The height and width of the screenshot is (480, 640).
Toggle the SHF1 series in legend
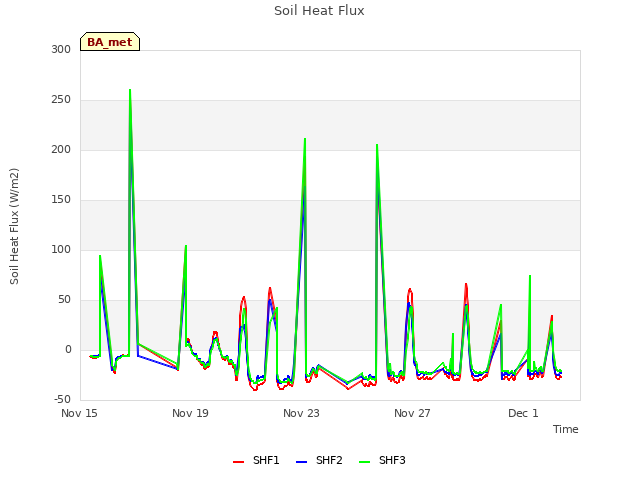tap(256, 460)
